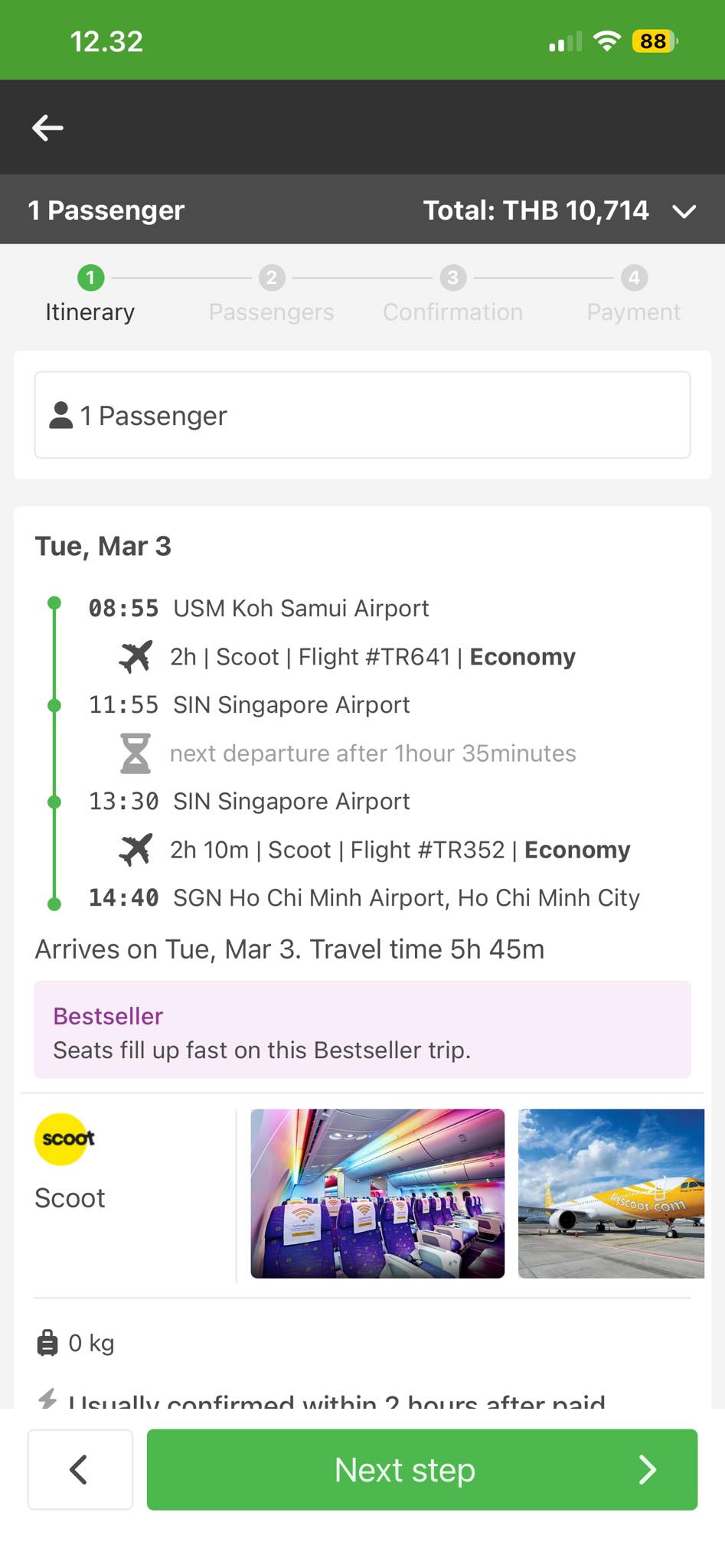Open the Scoot cabin interior photo
This screenshot has height=1568, width=725.
[377, 1193]
